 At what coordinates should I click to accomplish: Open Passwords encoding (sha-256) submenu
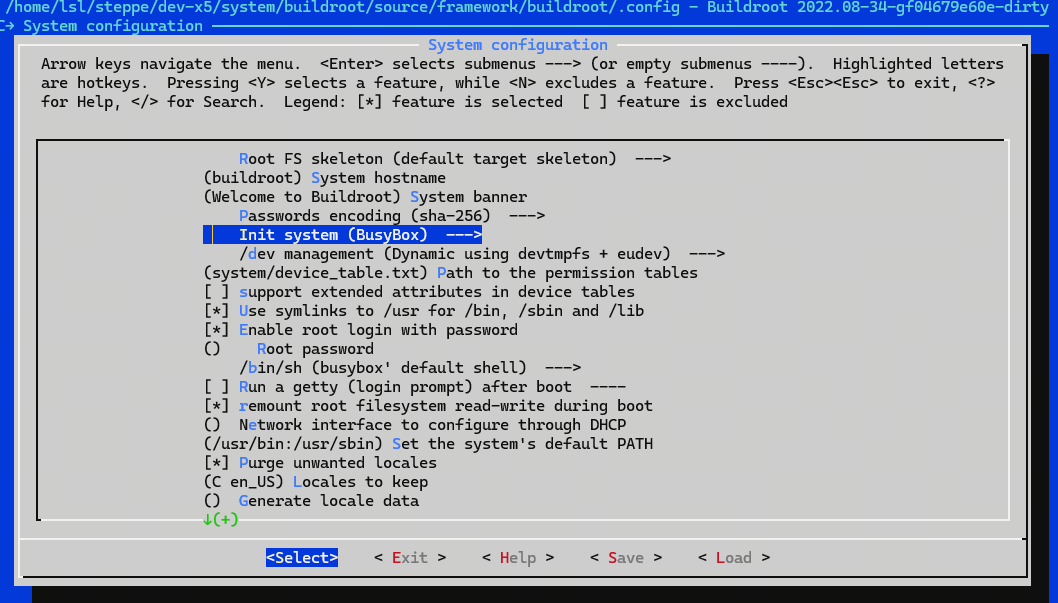(x=391, y=216)
